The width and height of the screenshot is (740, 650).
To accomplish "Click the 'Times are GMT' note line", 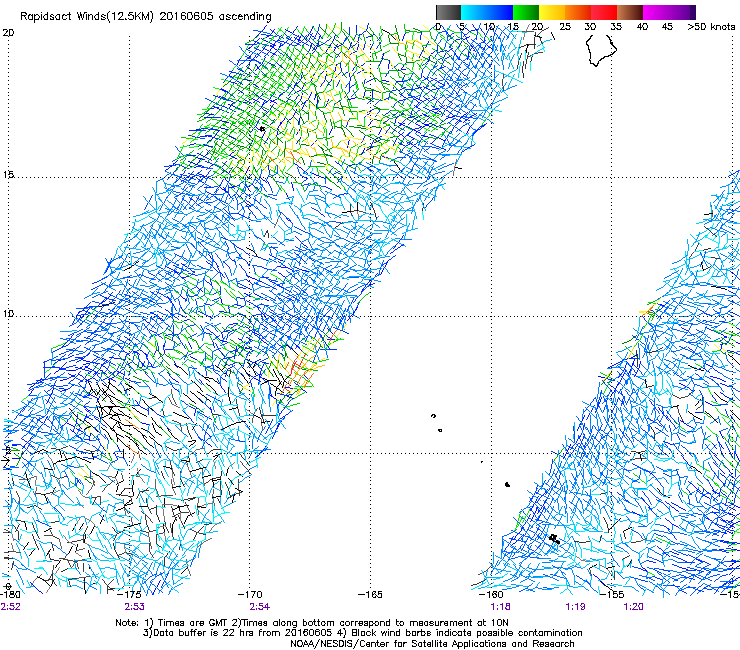I will point(312,623).
